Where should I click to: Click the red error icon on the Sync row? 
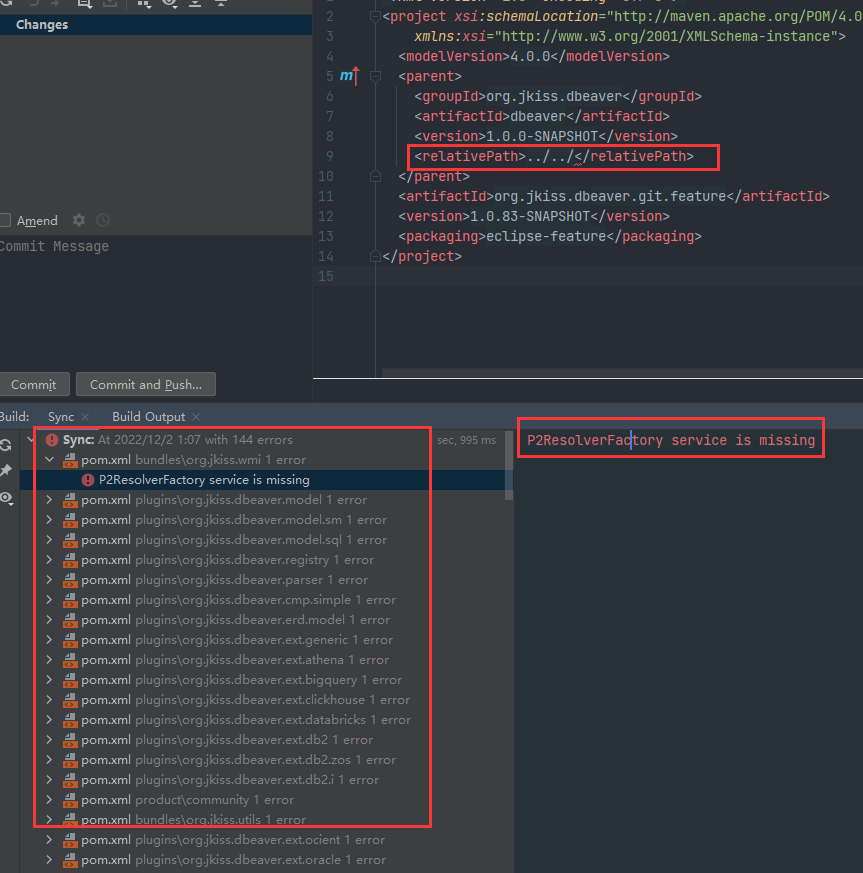[52, 439]
